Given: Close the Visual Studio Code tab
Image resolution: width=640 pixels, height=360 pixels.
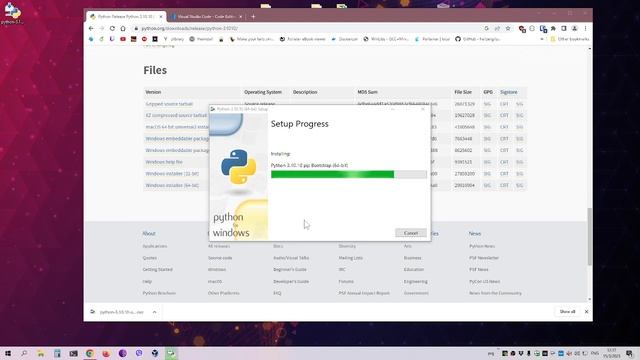Looking at the screenshot, I should point(240,17).
